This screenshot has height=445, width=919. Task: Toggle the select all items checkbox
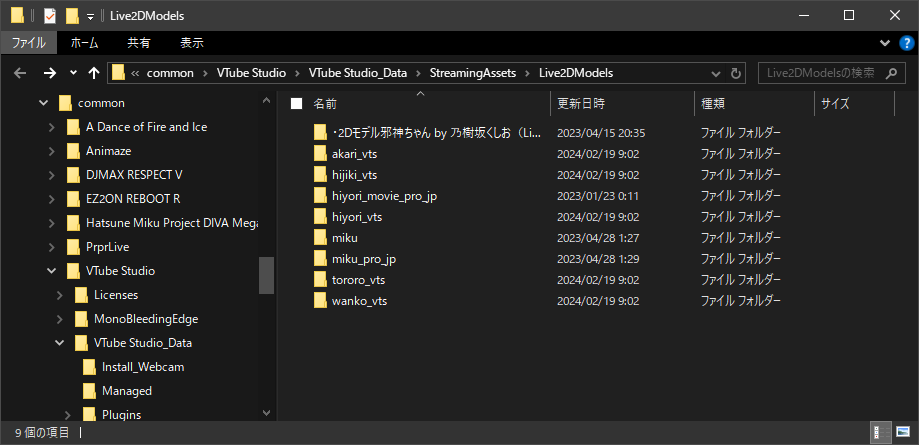(296, 103)
